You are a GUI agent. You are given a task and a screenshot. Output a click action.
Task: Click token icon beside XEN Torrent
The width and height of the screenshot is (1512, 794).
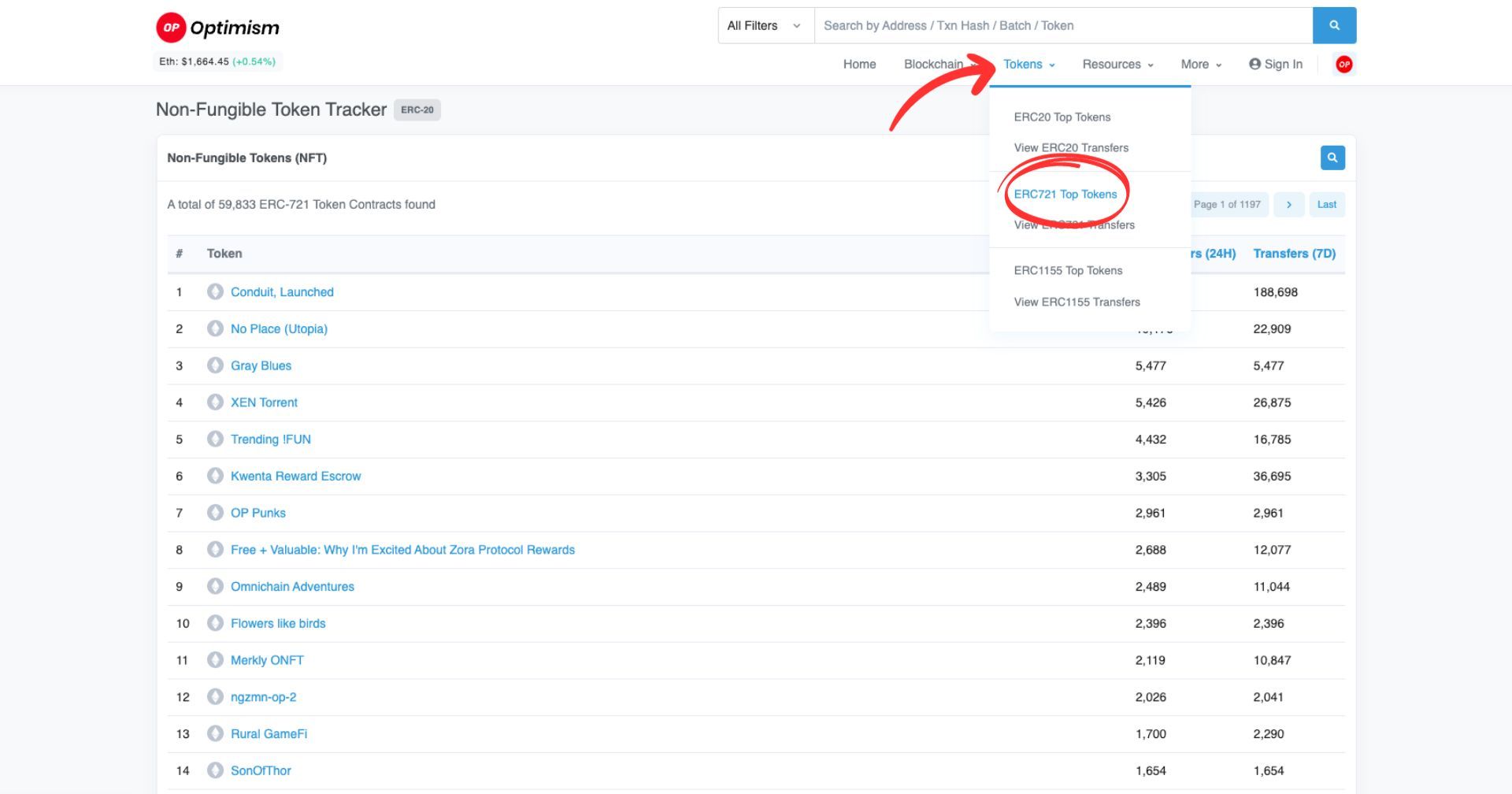pos(215,402)
